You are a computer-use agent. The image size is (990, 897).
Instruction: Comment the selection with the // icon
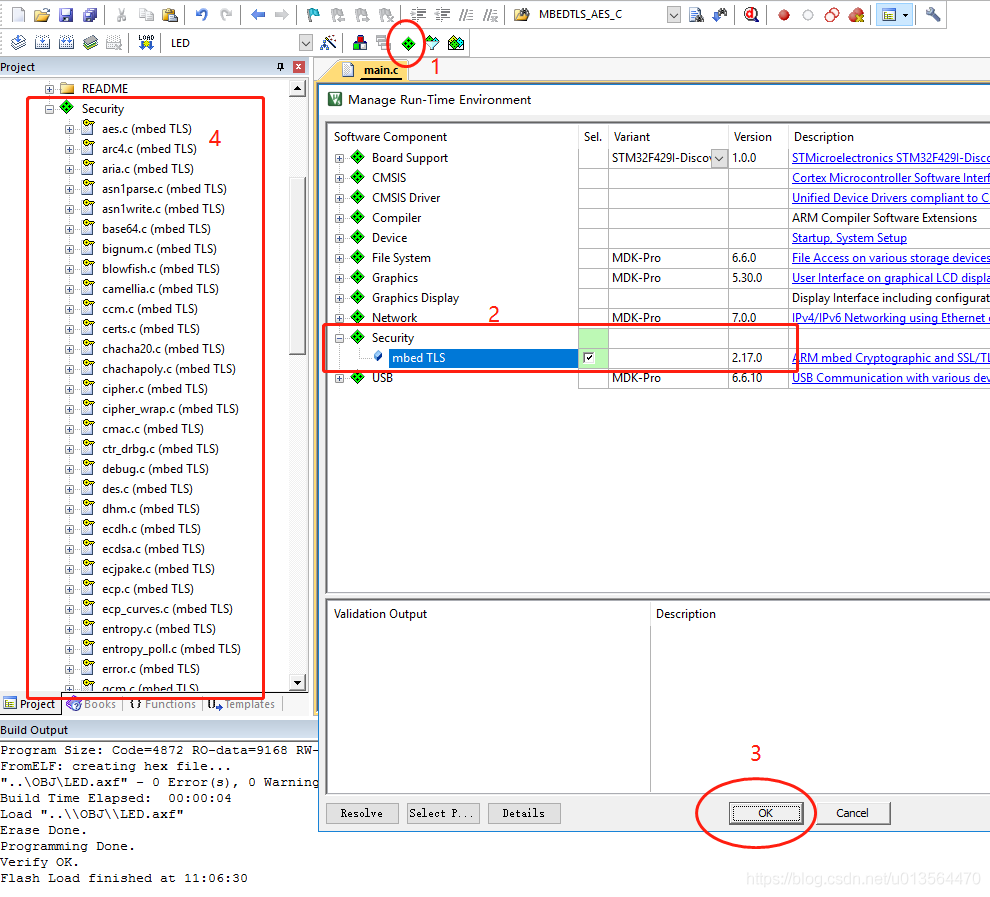(x=466, y=15)
